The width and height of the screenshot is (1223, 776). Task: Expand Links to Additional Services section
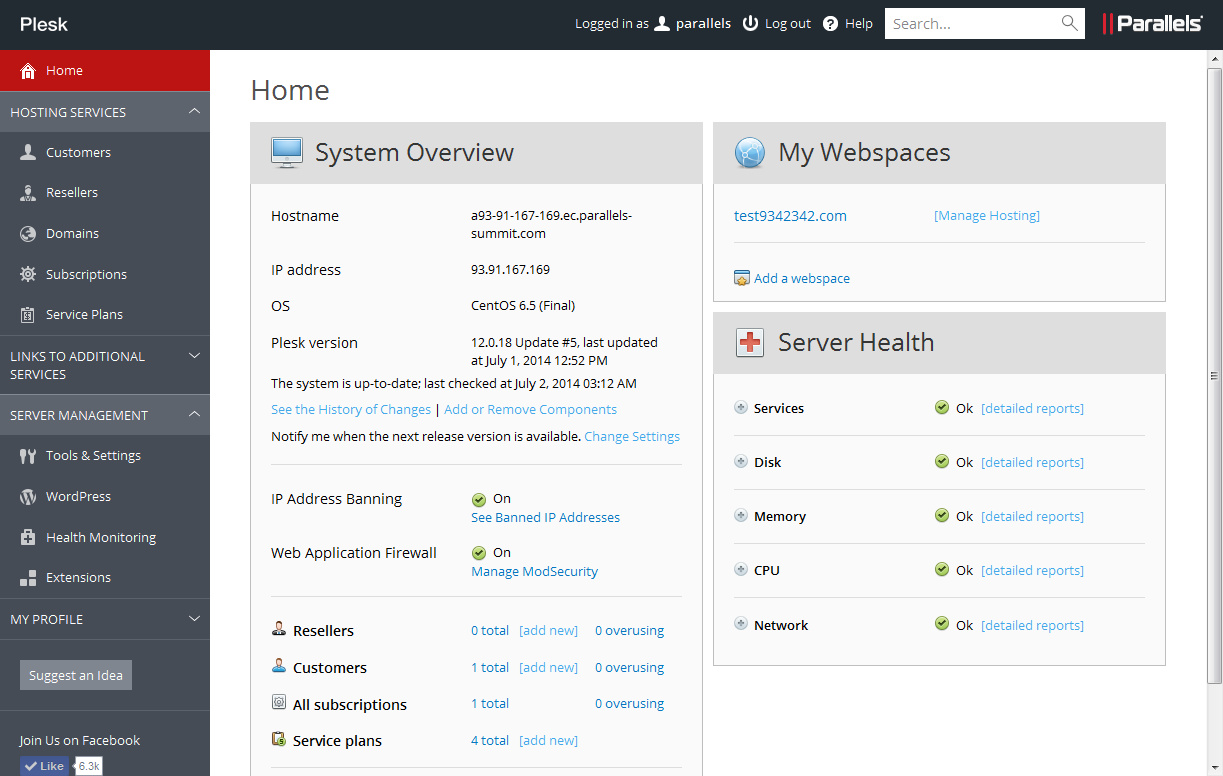pyautogui.click(x=194, y=356)
